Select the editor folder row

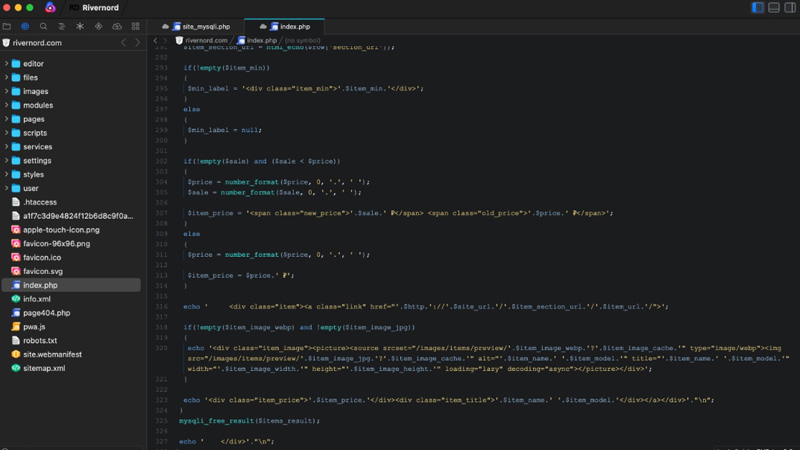click(x=71, y=64)
